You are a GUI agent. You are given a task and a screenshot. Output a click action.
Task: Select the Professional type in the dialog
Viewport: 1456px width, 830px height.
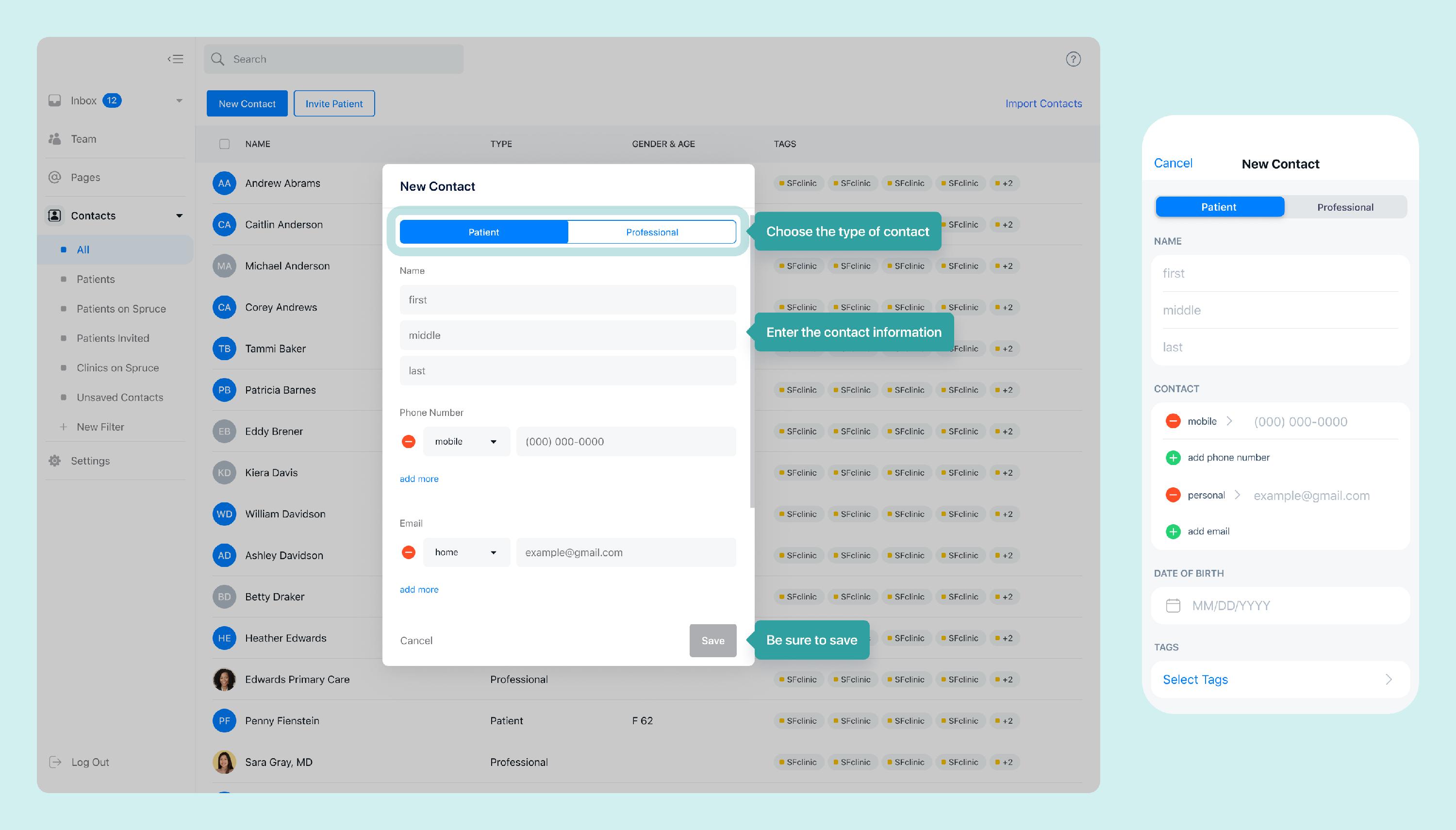coord(651,232)
